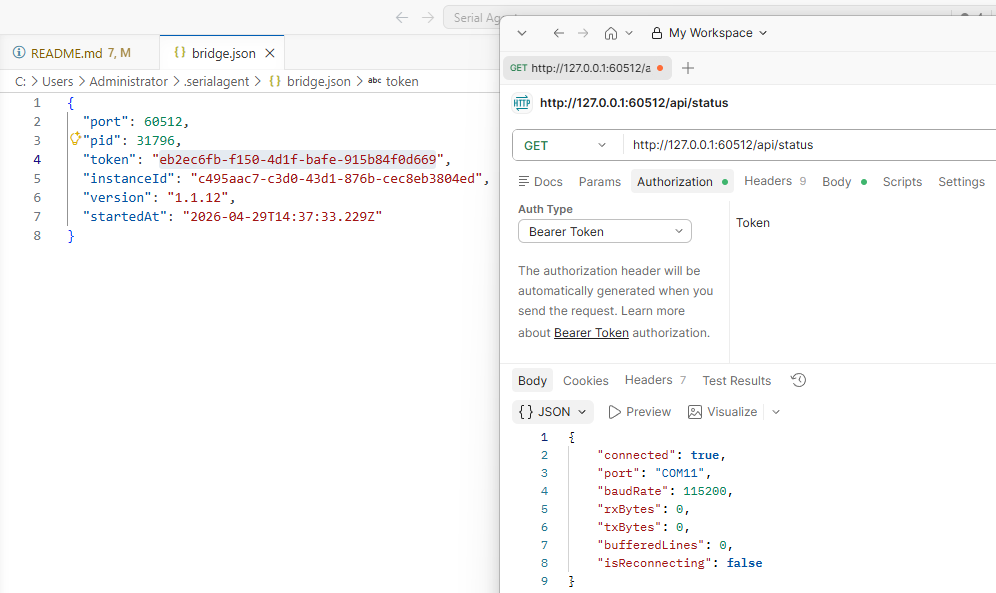Open the Scripts tab
The image size is (996, 593).
(902, 182)
